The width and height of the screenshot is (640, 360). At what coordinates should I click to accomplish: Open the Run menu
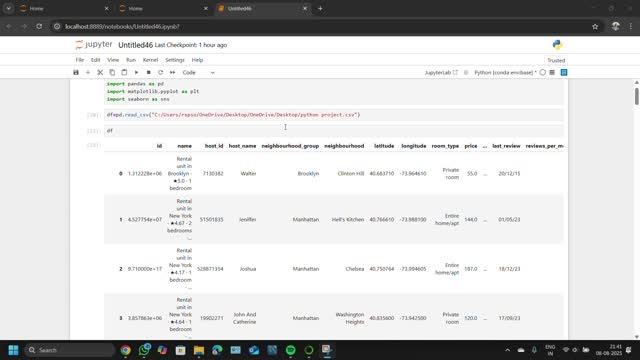pos(131,60)
